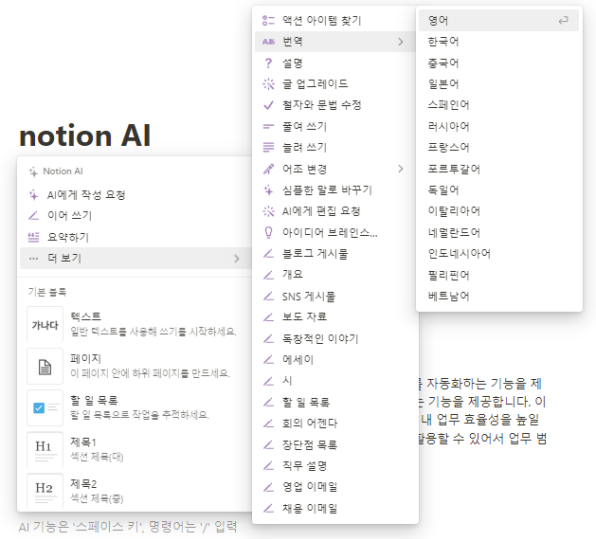Select 포르투갈어 language option
This screenshot has width=596, height=539.
click(x=499, y=169)
